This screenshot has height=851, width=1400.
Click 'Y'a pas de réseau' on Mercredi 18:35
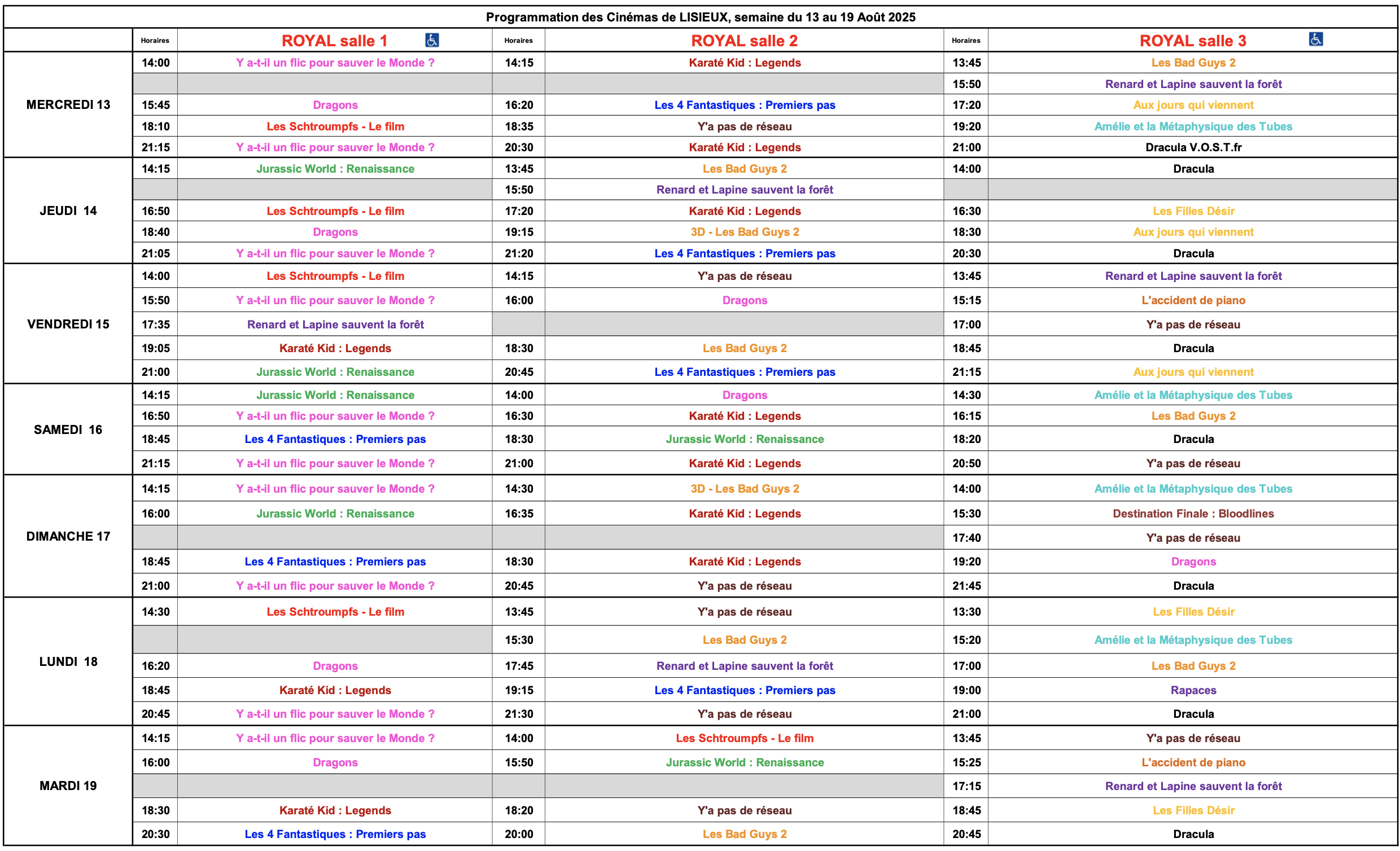click(745, 126)
